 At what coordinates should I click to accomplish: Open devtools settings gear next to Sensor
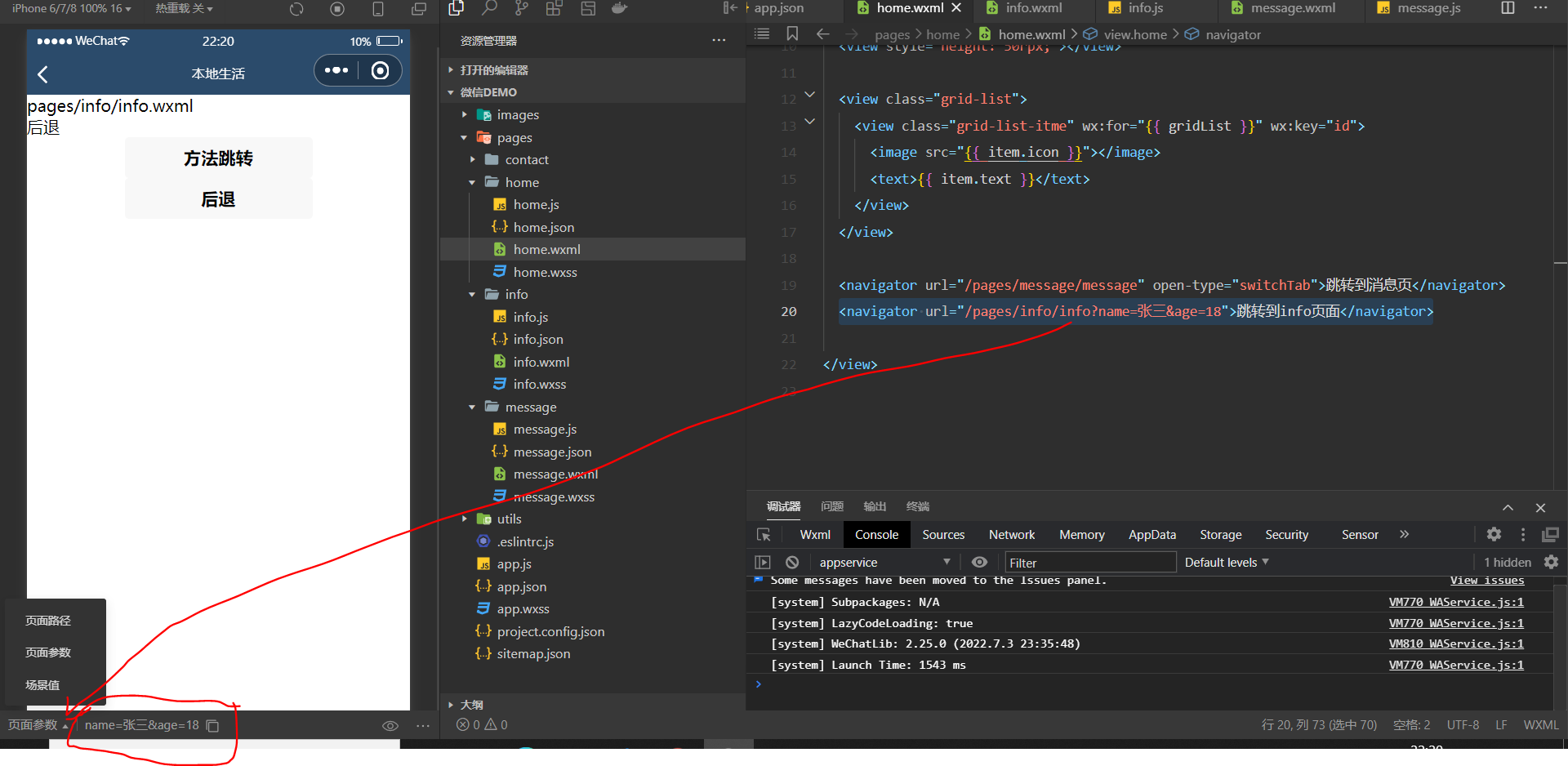click(1494, 534)
